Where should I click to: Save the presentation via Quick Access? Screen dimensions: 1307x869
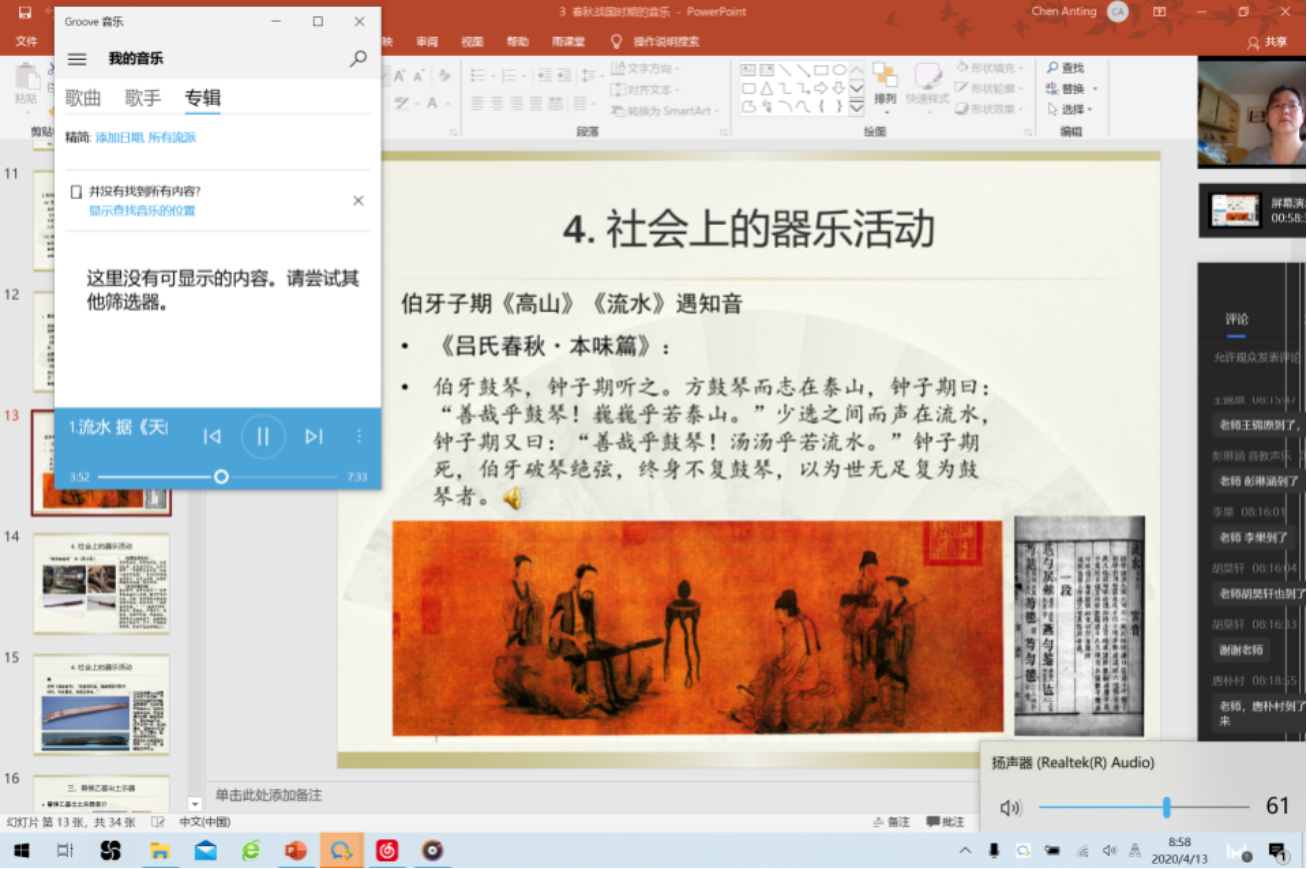[25, 12]
